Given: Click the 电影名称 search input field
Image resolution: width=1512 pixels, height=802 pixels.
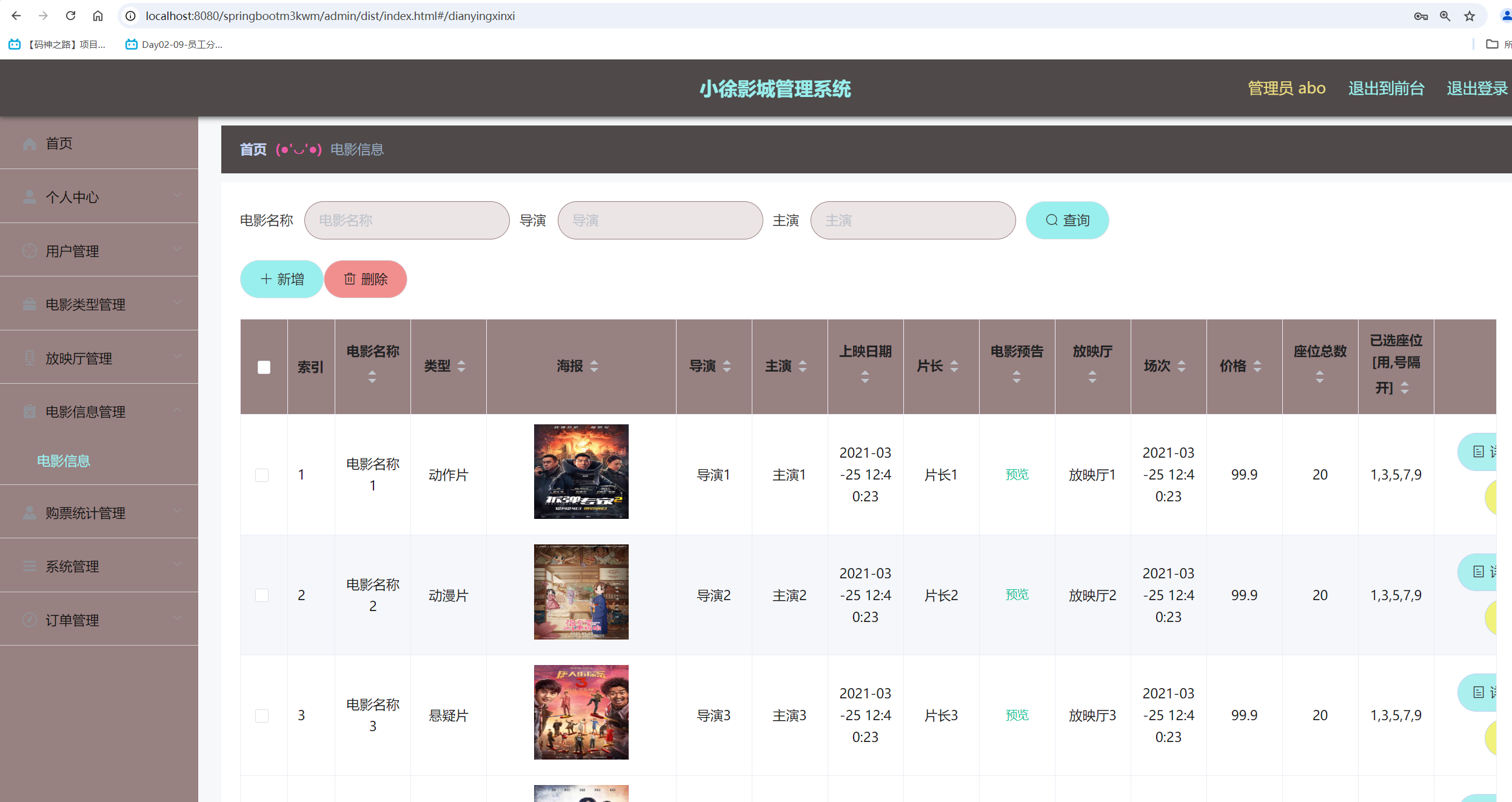Looking at the screenshot, I should coord(406,221).
